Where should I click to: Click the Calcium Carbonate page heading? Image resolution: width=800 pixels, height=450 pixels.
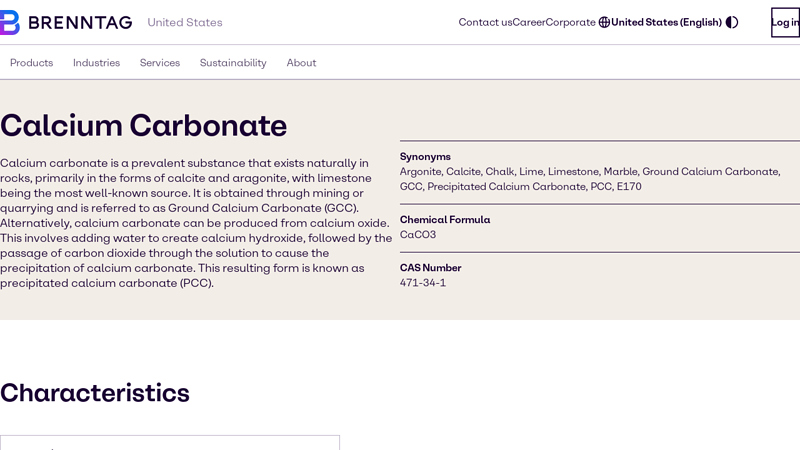click(x=143, y=126)
